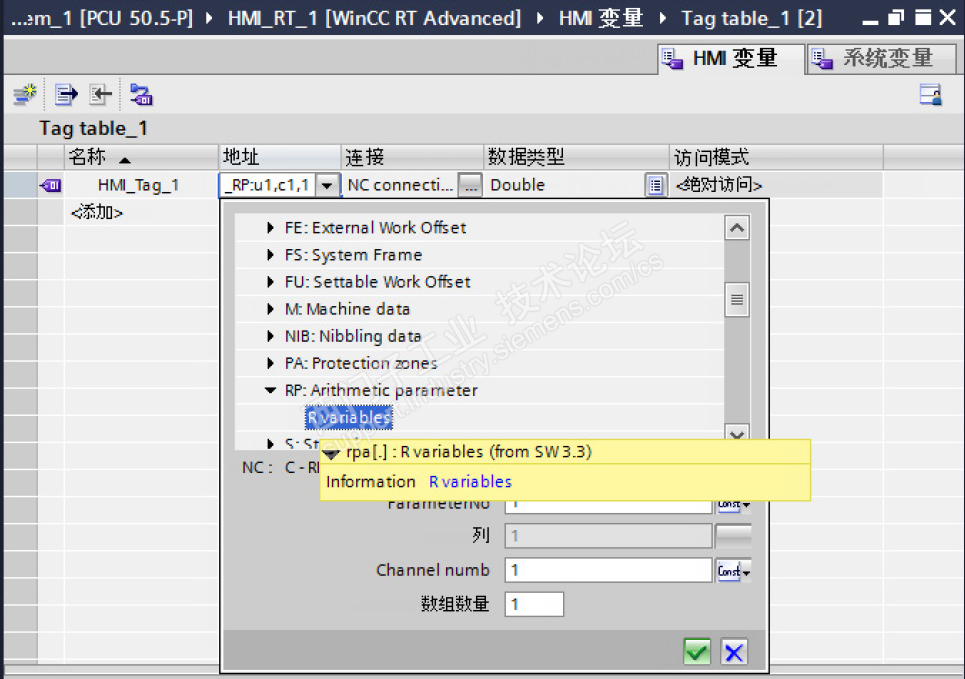Viewport: 965px width, 679px height.
Task: Click scroll up arrow in address list
Action: (x=737, y=228)
